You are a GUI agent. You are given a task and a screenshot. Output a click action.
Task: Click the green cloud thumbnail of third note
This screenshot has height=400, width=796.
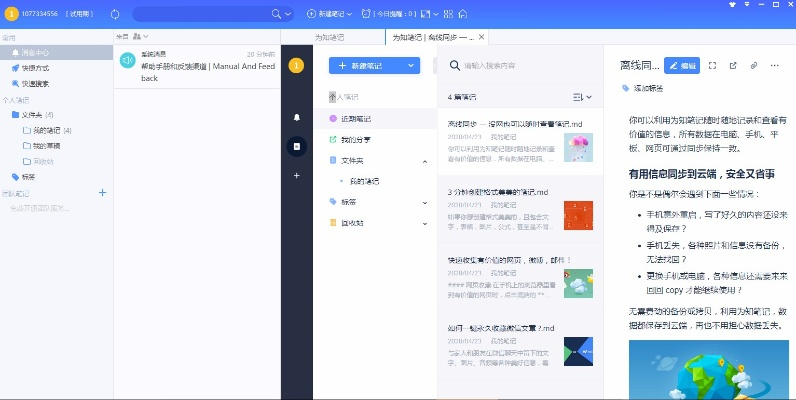tap(578, 283)
